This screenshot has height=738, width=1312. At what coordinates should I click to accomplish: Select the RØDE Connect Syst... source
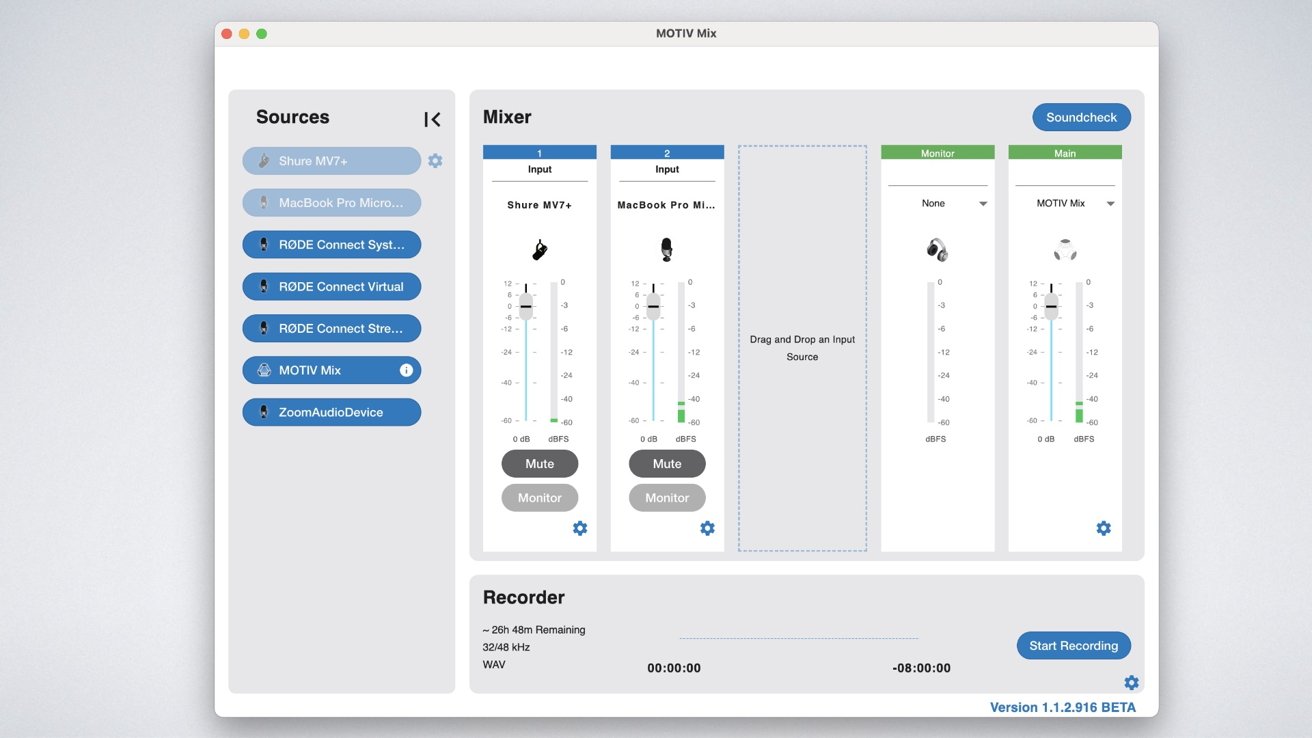pos(331,245)
